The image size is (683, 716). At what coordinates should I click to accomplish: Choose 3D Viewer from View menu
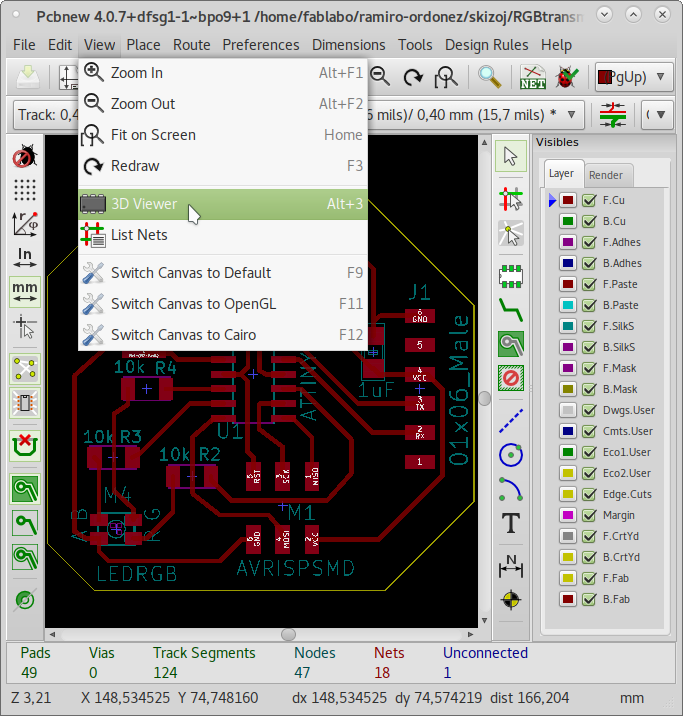[x=223, y=204]
